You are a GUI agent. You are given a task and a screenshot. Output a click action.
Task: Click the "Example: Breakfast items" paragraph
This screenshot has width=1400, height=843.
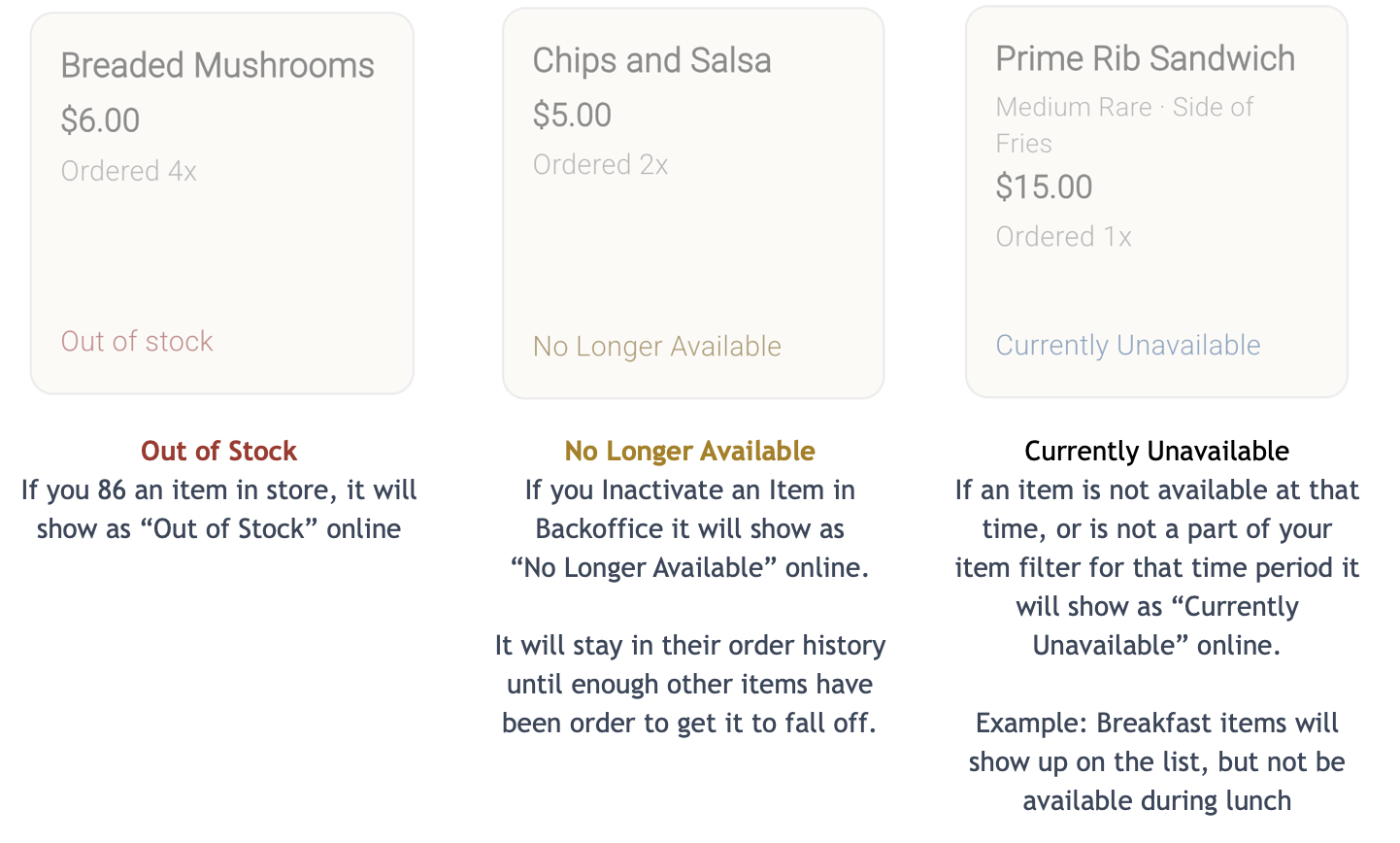pyautogui.click(x=1156, y=761)
